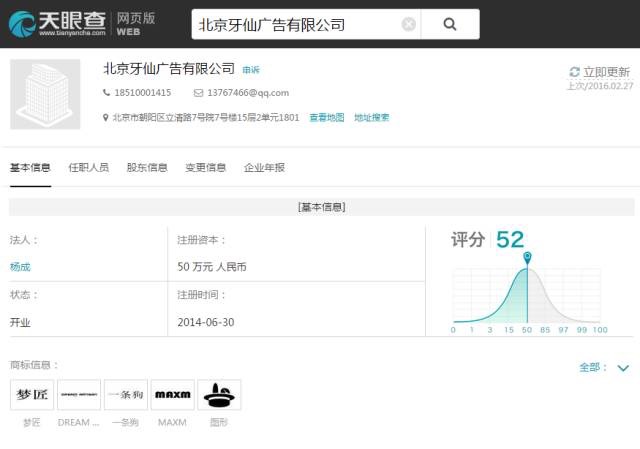Screen dimensions: 640x449
Task: Click the score marker pin on the chart
Action: coord(527,258)
